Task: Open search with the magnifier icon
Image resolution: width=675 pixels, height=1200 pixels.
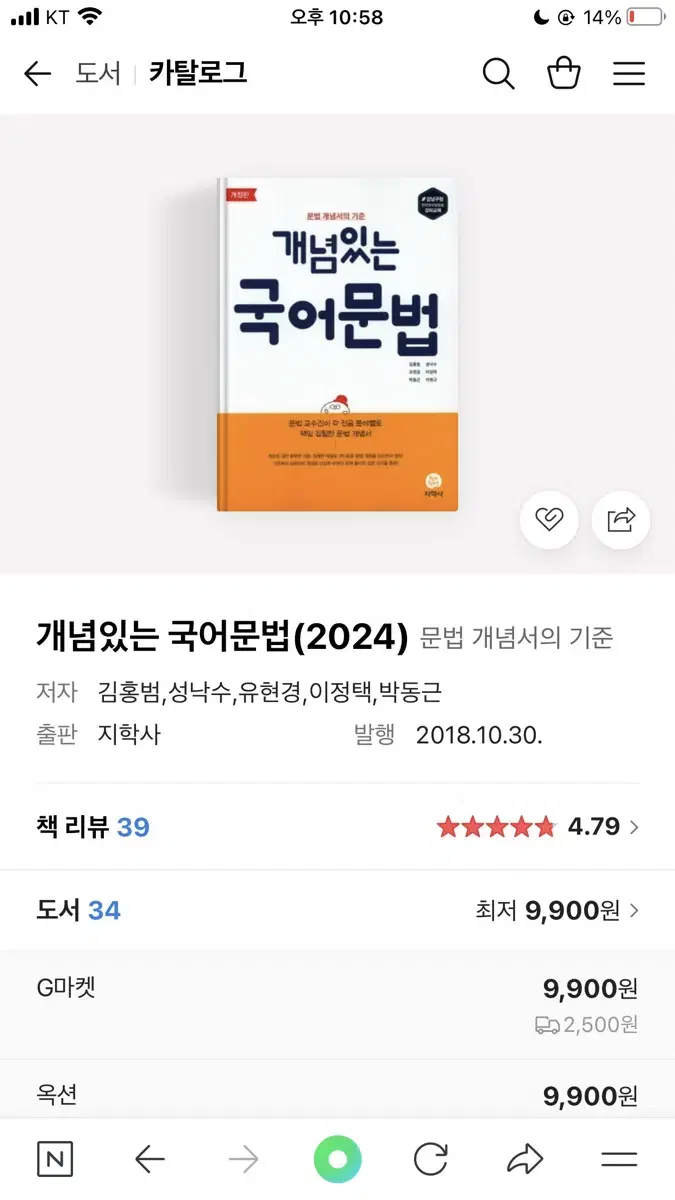Action: [x=498, y=74]
